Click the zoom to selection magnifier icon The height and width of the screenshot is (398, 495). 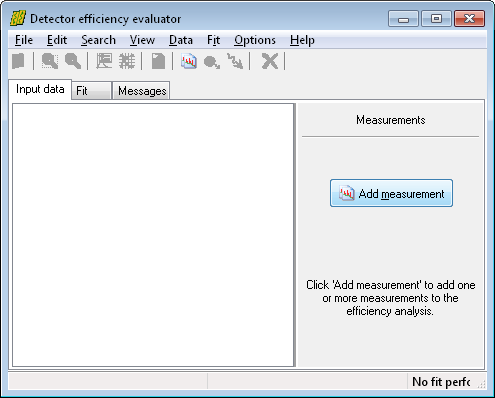(50, 61)
